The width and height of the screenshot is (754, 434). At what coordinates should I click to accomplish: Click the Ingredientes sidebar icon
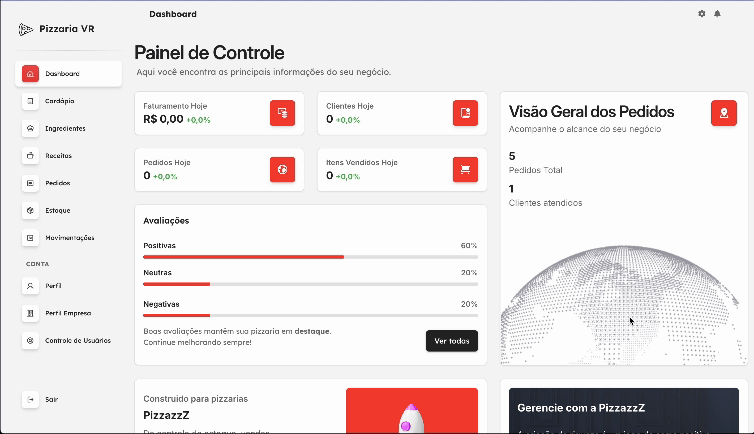click(x=30, y=128)
